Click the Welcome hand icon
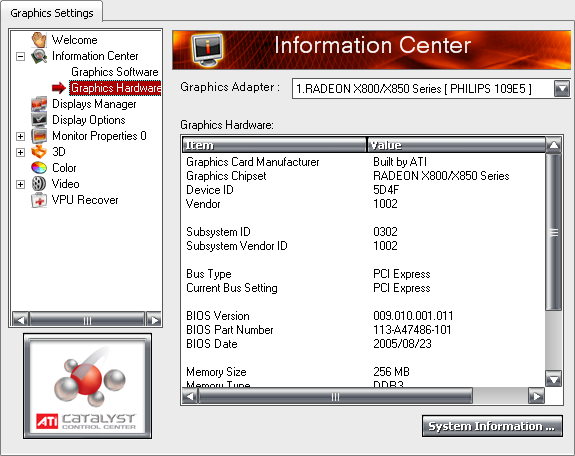 [x=39, y=40]
